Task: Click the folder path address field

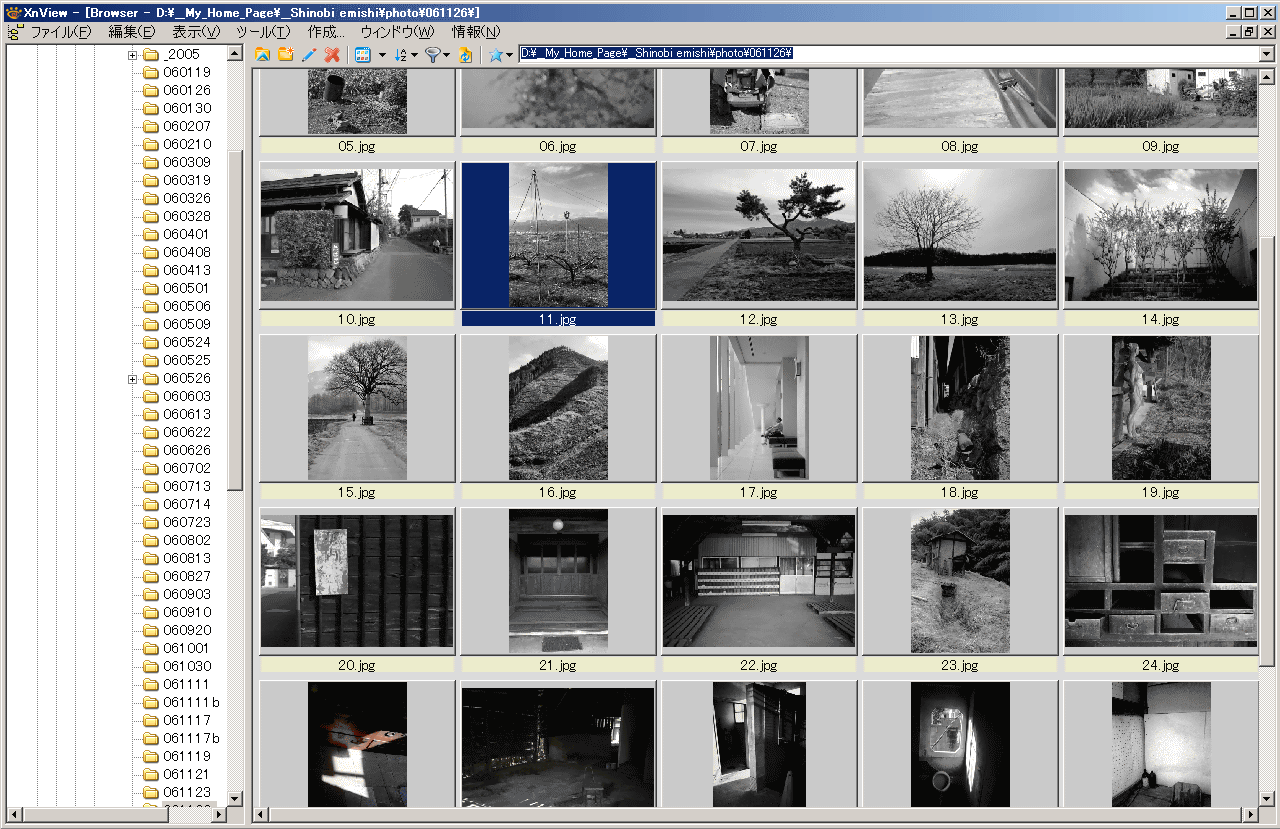Action: point(888,53)
